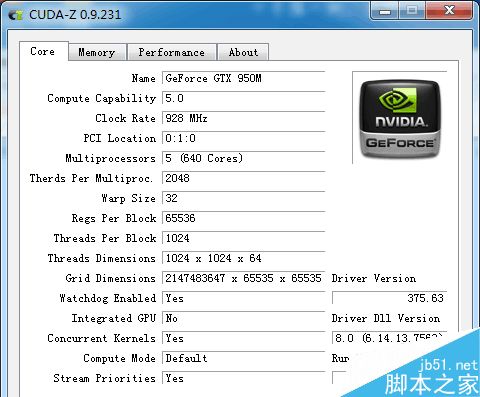The image size is (480, 397).
Task: Click the CUDA-Z app icon in title bar
Action: point(16,15)
